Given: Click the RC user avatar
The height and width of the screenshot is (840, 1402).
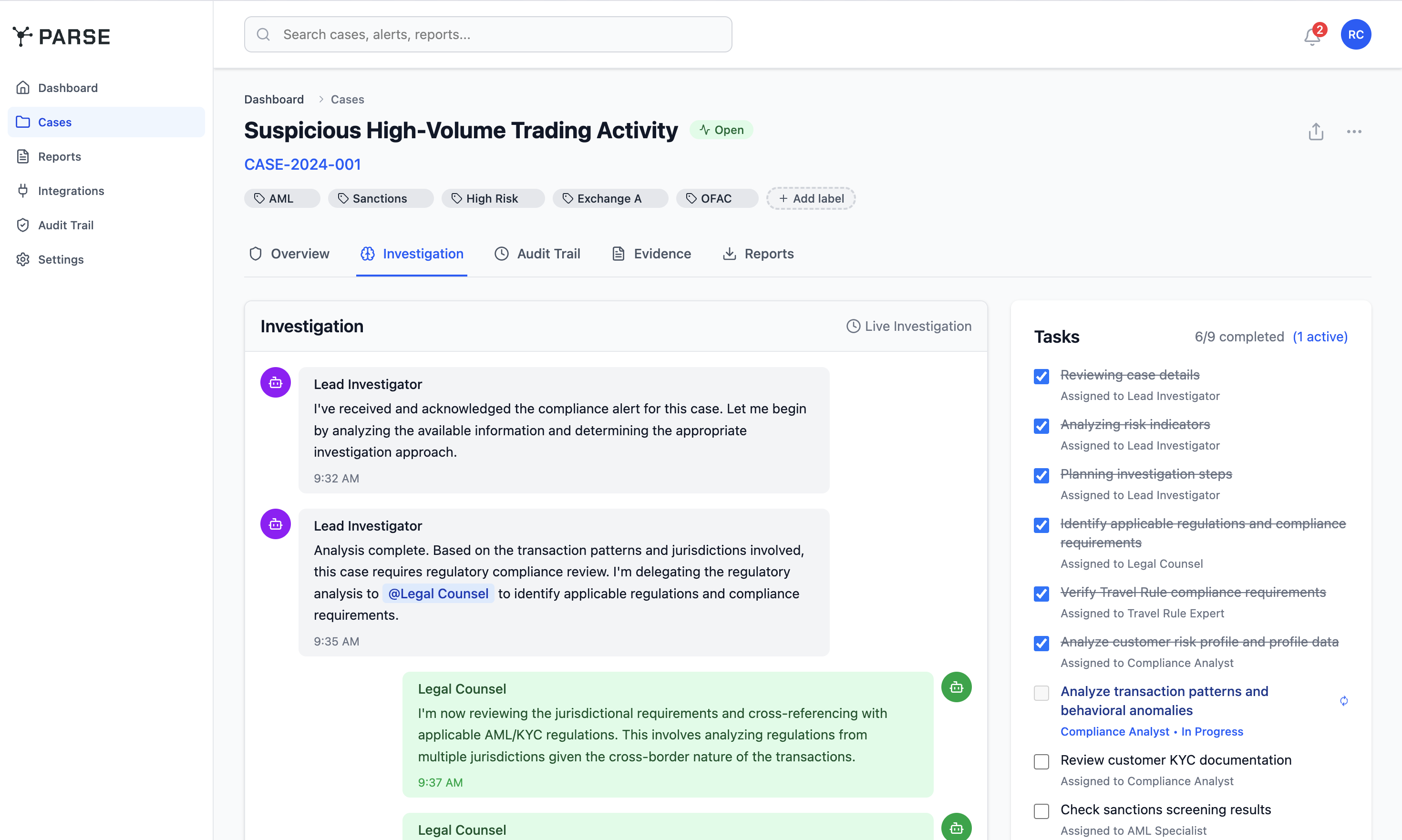Looking at the screenshot, I should [1356, 34].
